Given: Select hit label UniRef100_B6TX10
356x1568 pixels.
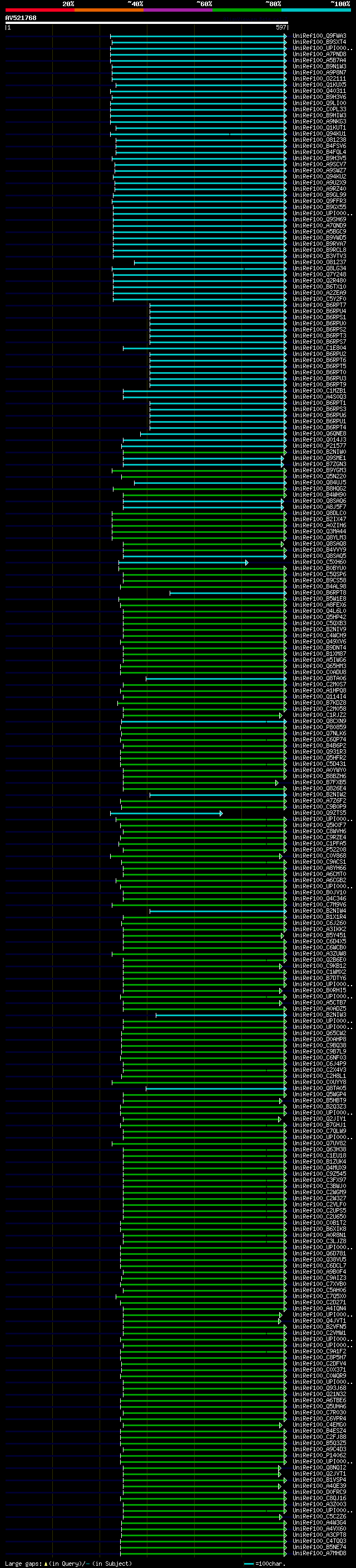Looking at the screenshot, I should (x=319, y=286).
